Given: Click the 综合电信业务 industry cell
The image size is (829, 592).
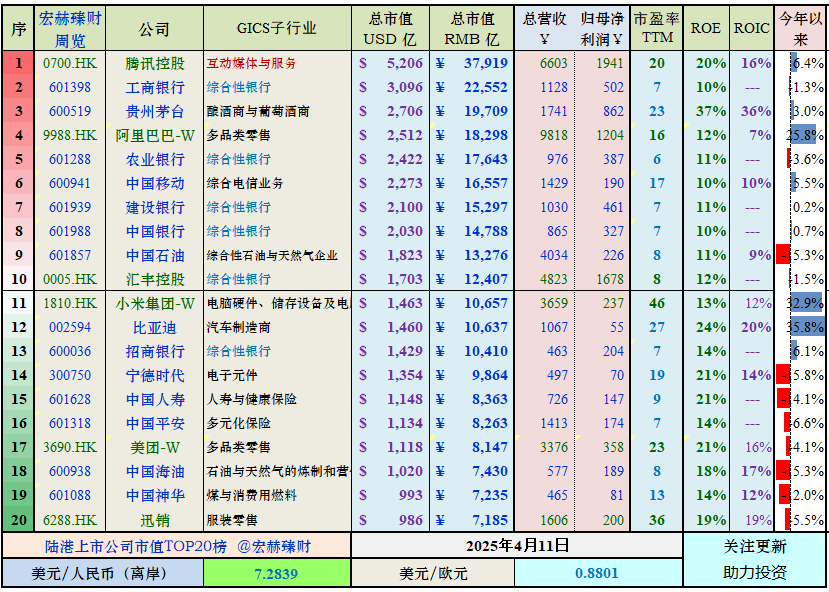Looking at the screenshot, I should [277, 183].
